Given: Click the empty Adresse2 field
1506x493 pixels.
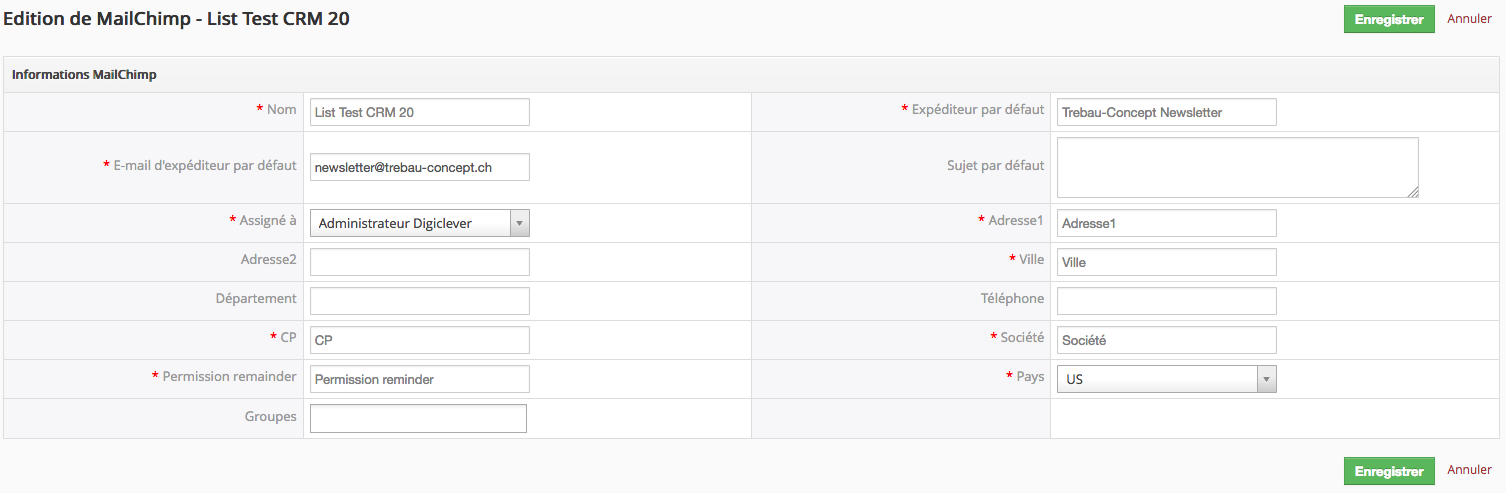Looking at the screenshot, I should click(419, 262).
